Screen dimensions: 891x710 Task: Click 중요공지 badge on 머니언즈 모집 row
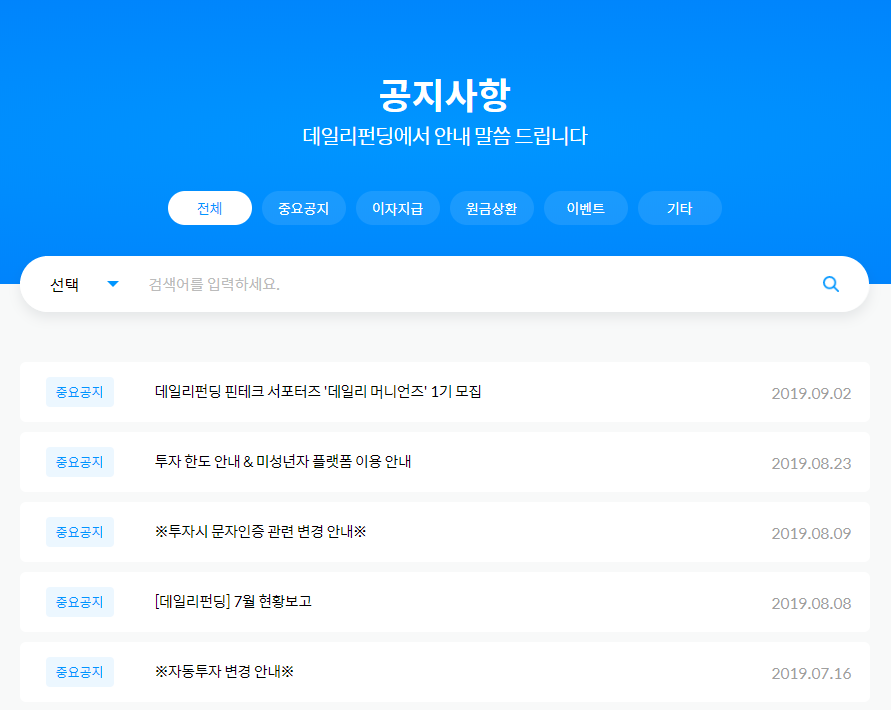click(80, 392)
